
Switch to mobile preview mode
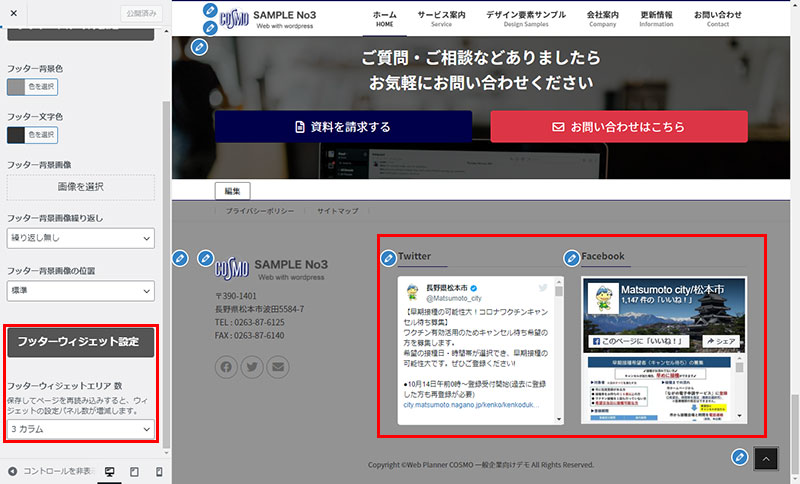[158, 471]
